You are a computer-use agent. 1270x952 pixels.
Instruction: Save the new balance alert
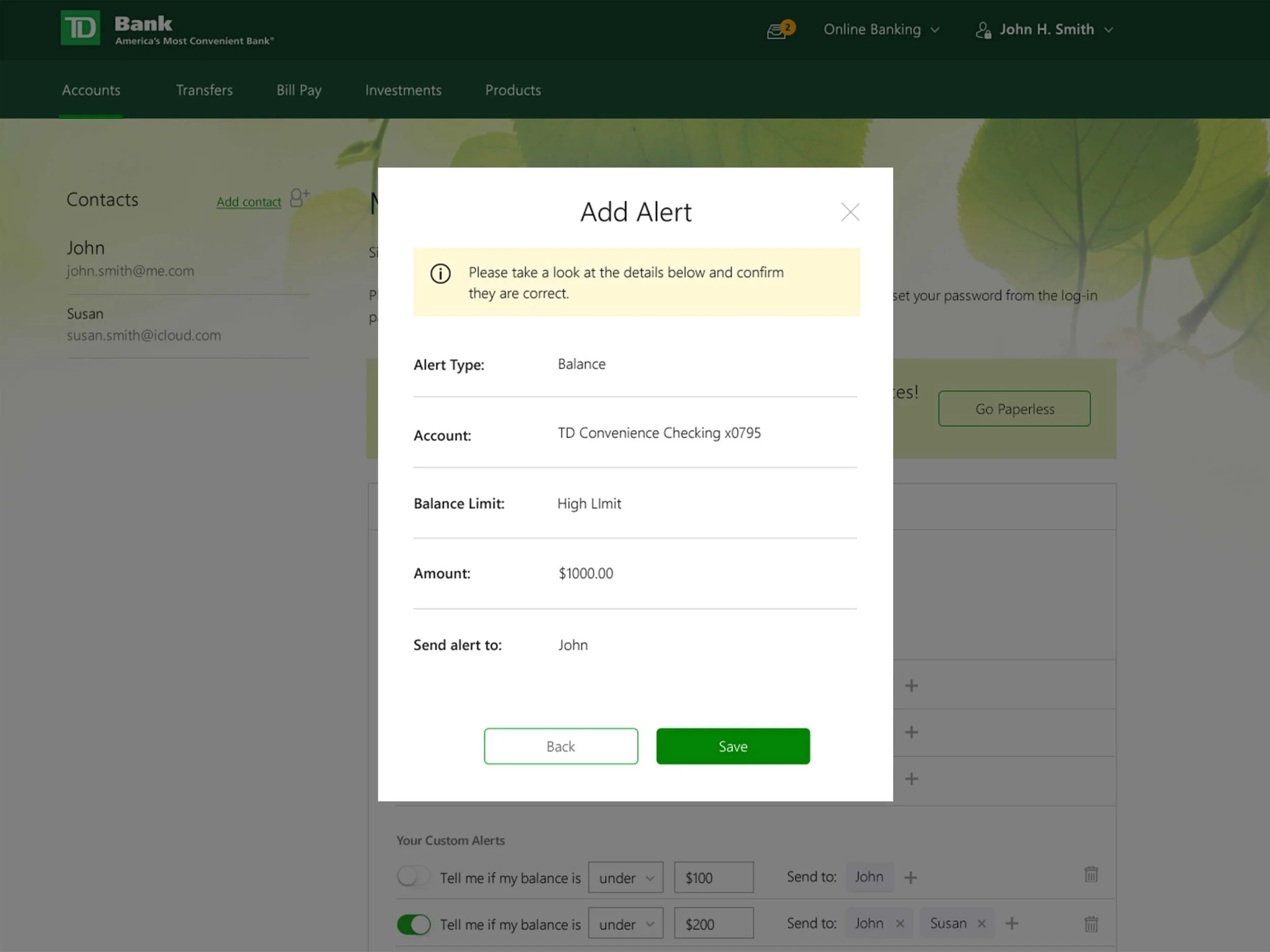(x=733, y=746)
